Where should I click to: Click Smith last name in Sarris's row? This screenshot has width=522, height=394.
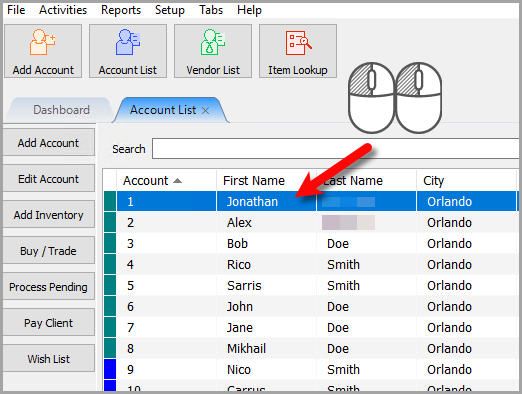[x=366, y=285]
